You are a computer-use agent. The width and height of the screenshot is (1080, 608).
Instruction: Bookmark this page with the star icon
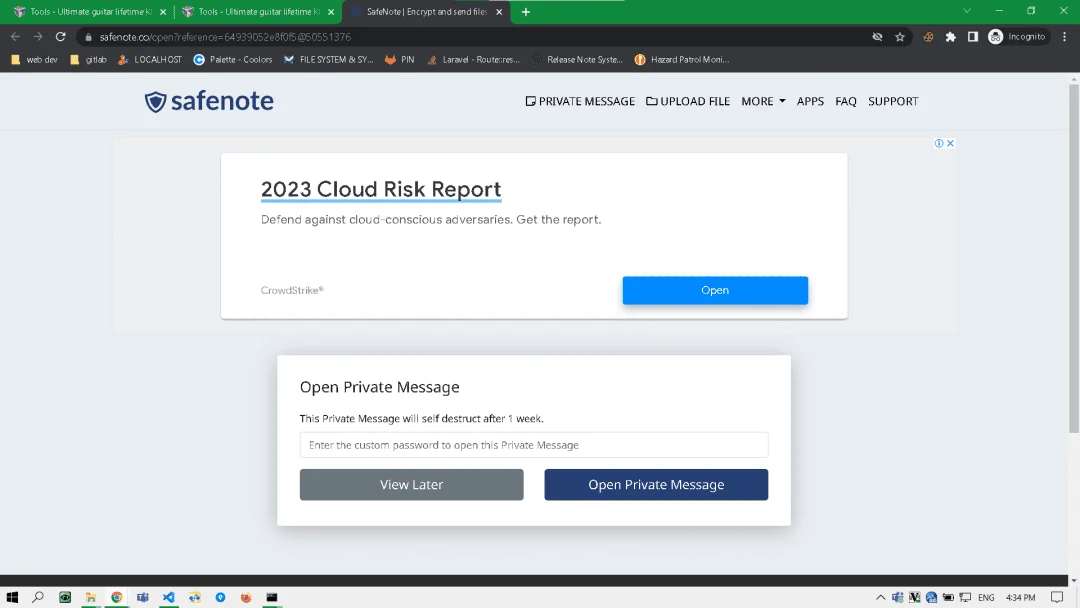900,37
